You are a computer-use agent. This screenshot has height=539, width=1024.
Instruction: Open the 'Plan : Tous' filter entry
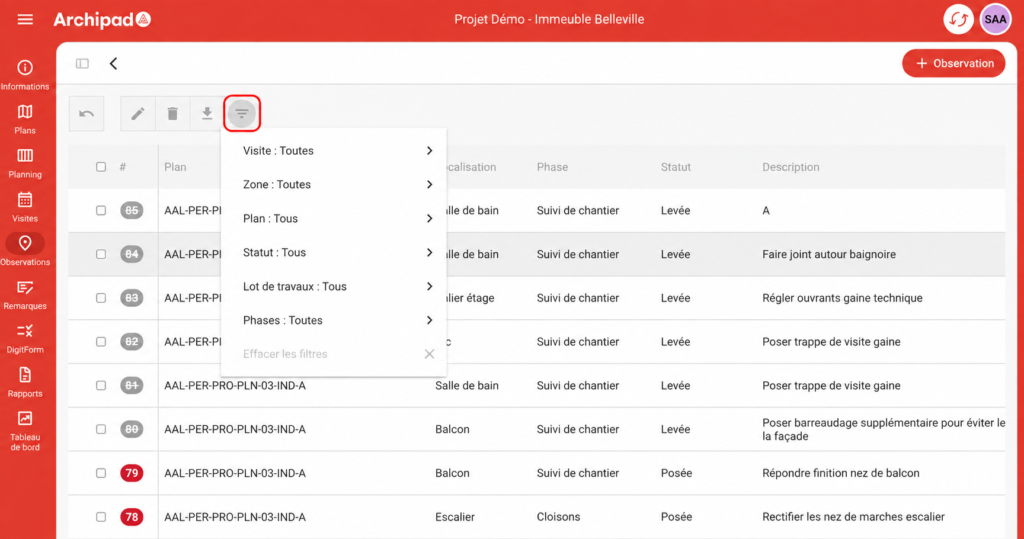coord(334,219)
